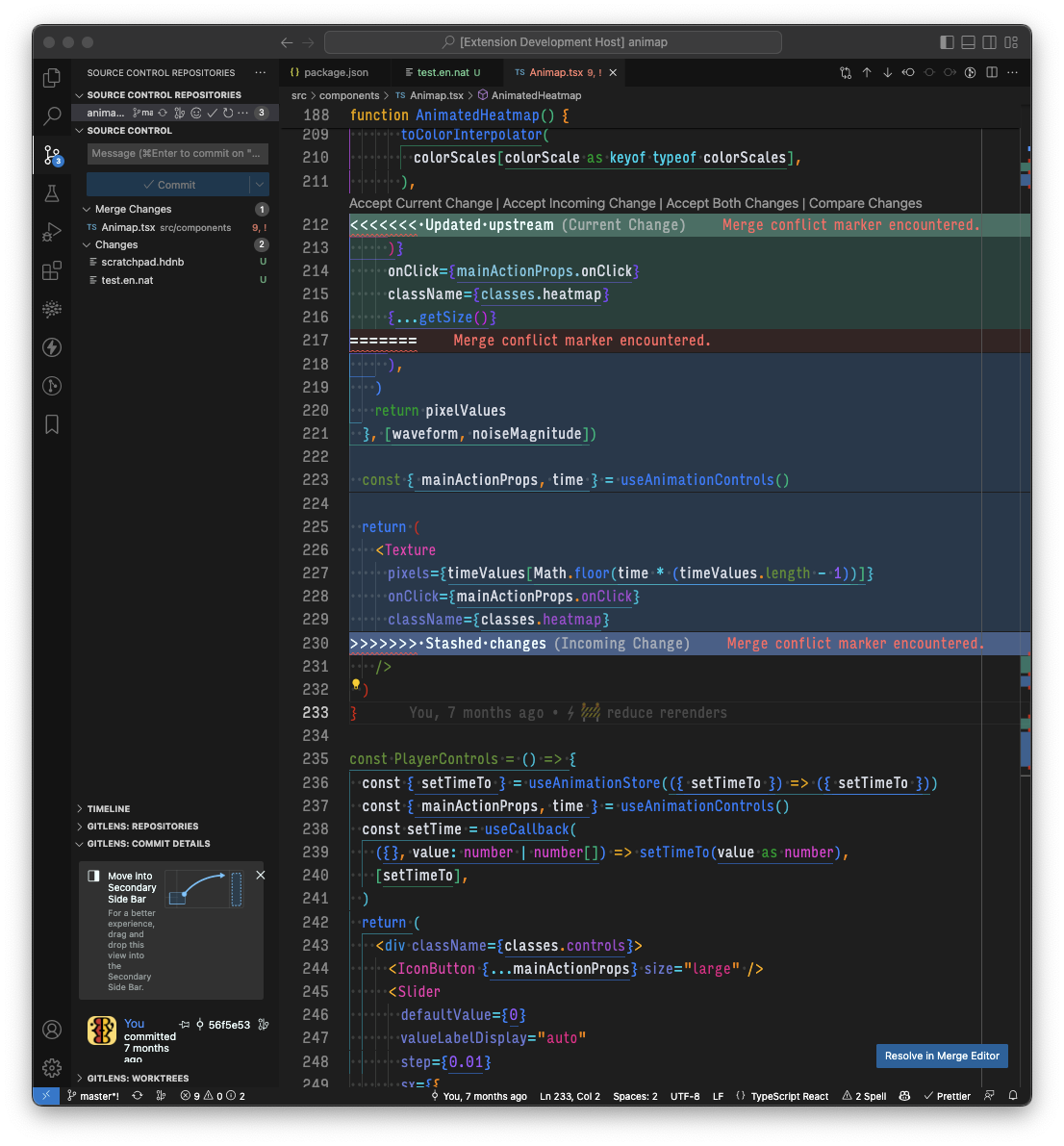Click Compare Changes code lens
1064x1146 pixels.
[x=865, y=204]
